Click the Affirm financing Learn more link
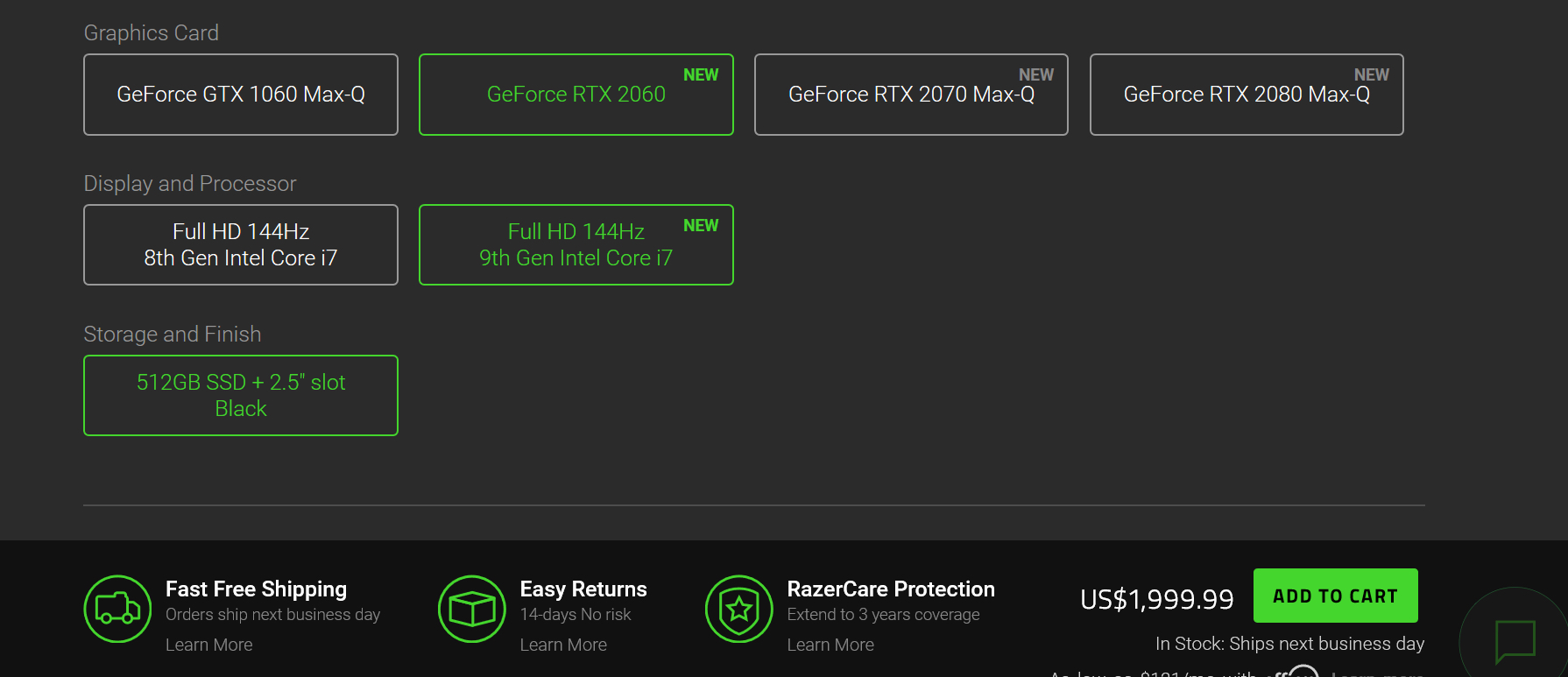Screen dimensions: 1568x677 (x=1375, y=673)
